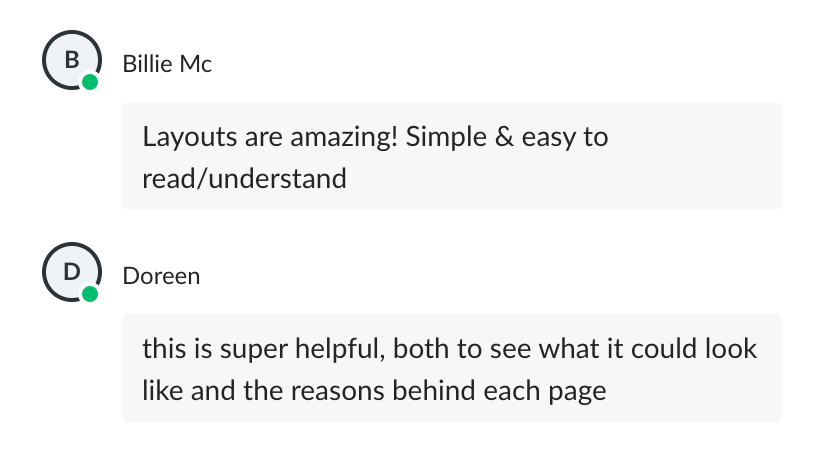Open the Billie Mc sender name

[x=167, y=64]
